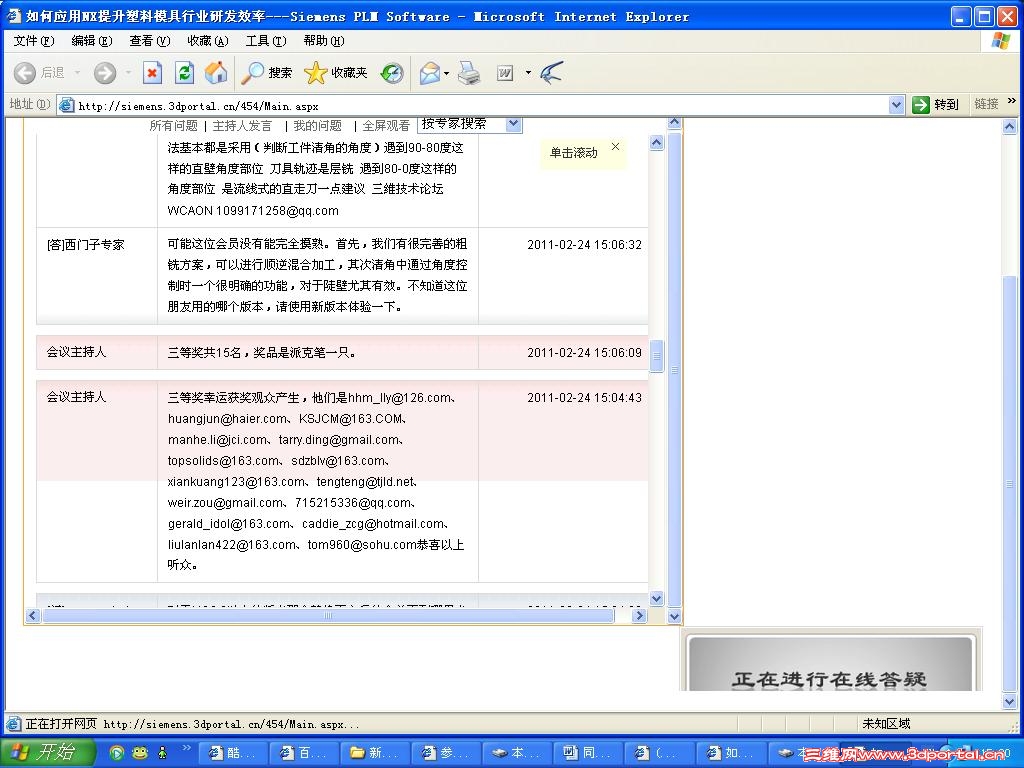Click horizontal scrollbar left arrow
The height and width of the screenshot is (768, 1024).
pos(33,615)
